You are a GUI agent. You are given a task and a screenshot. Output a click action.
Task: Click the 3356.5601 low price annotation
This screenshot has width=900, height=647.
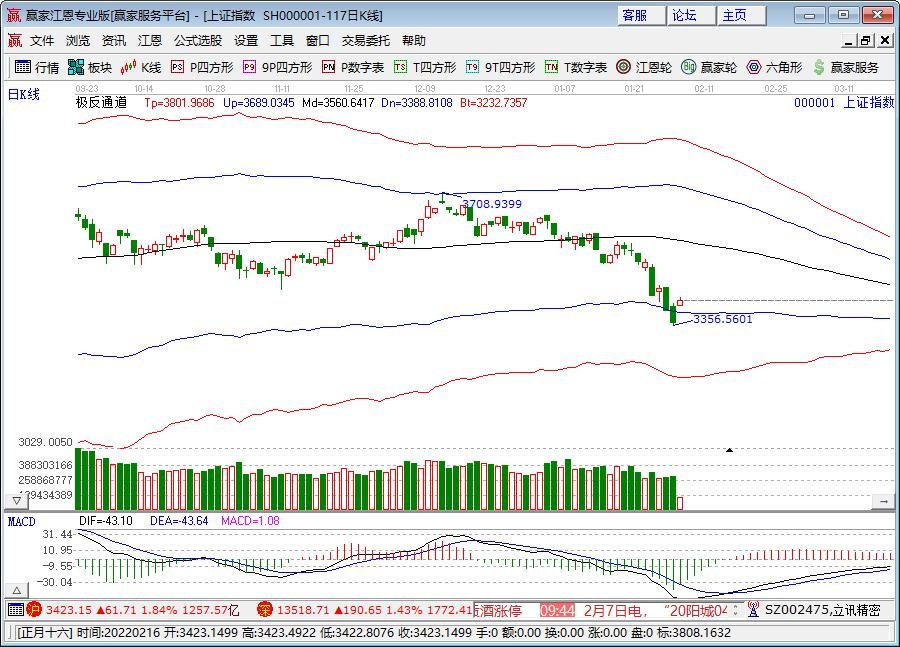coord(723,319)
